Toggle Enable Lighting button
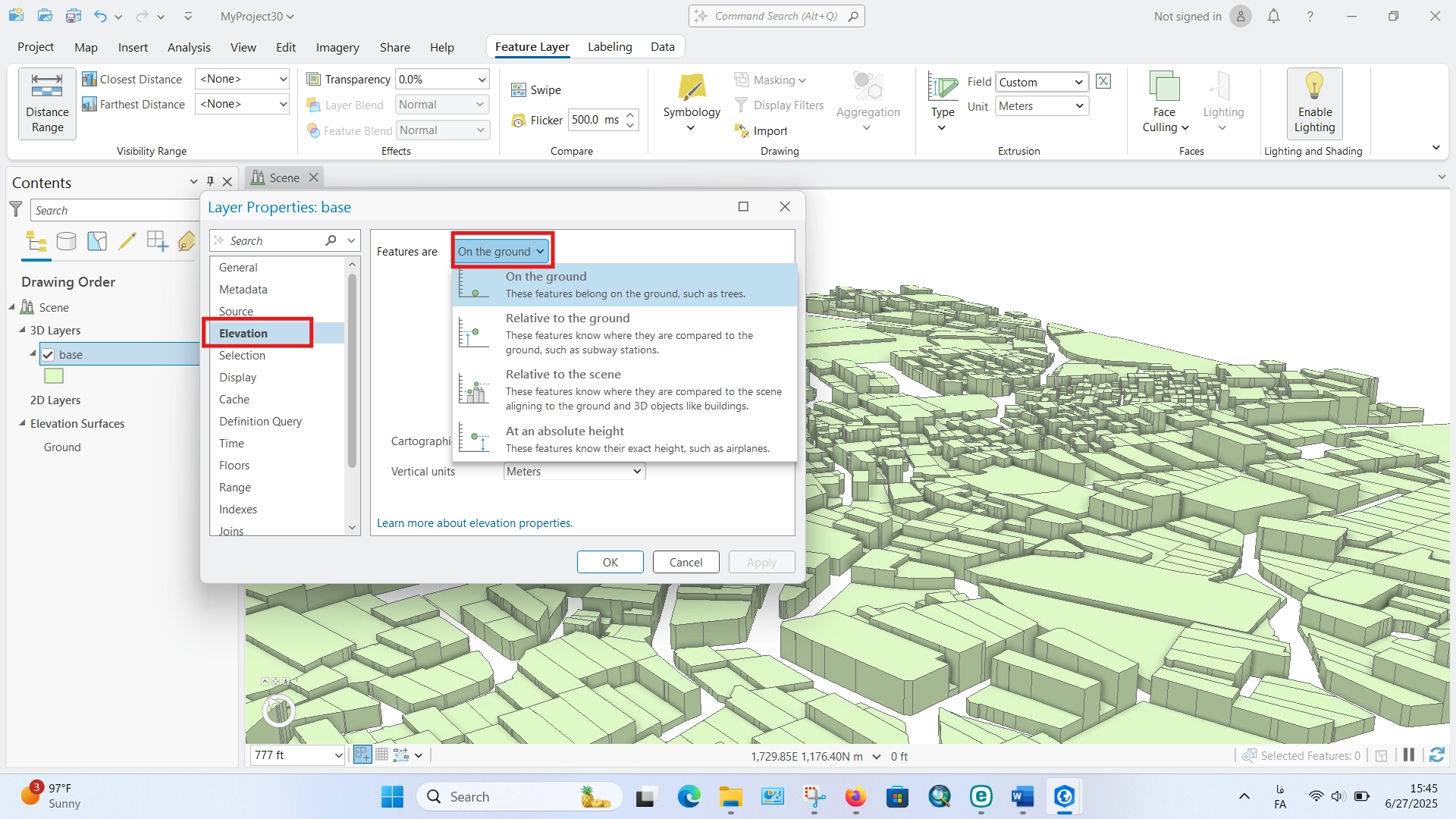 pos(1314,103)
